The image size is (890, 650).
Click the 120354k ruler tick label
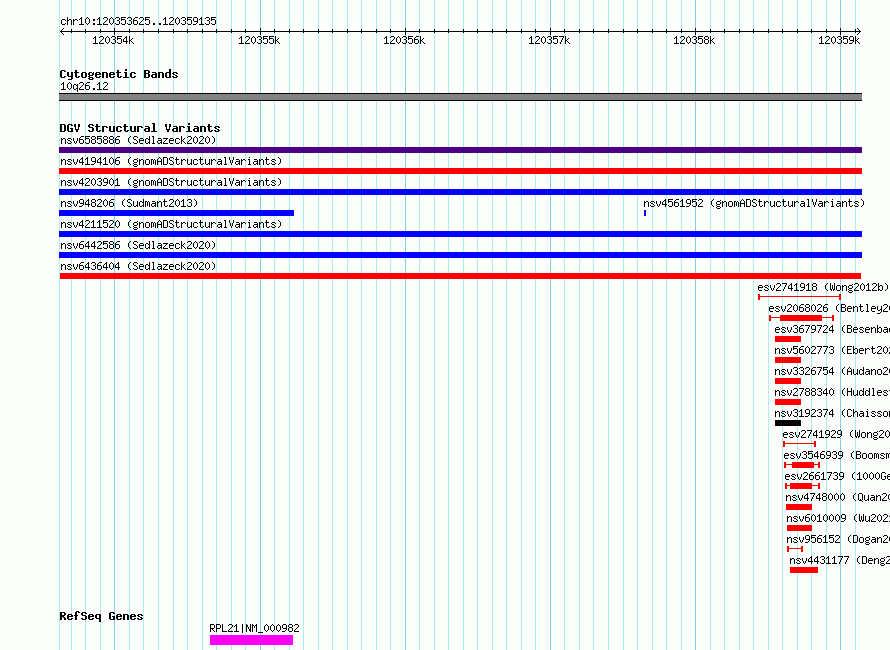coord(113,40)
